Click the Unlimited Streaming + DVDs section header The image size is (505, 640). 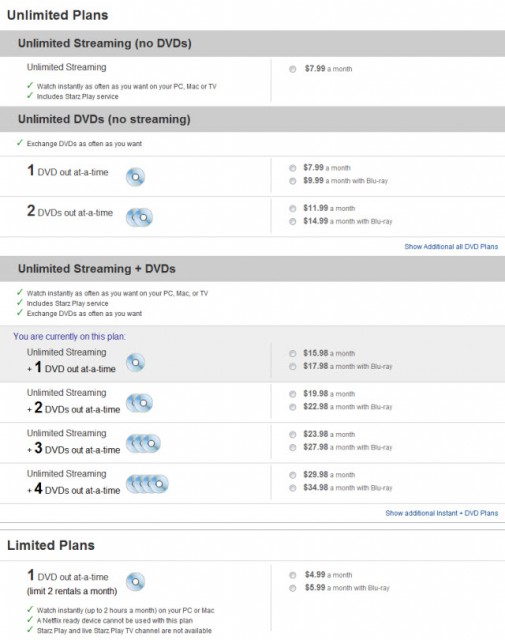pyautogui.click(x=252, y=269)
